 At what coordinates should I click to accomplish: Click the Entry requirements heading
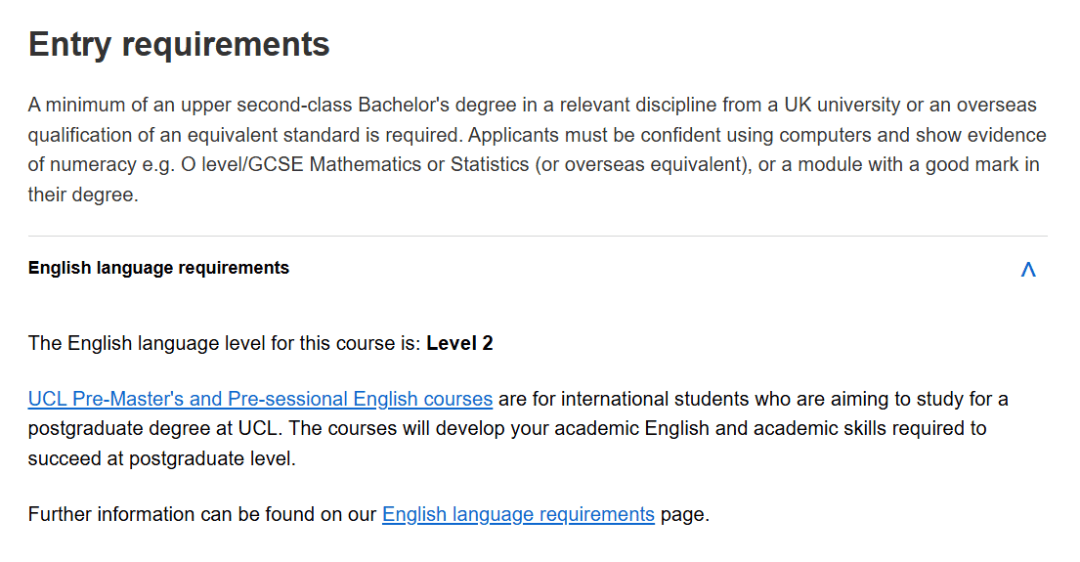[179, 45]
